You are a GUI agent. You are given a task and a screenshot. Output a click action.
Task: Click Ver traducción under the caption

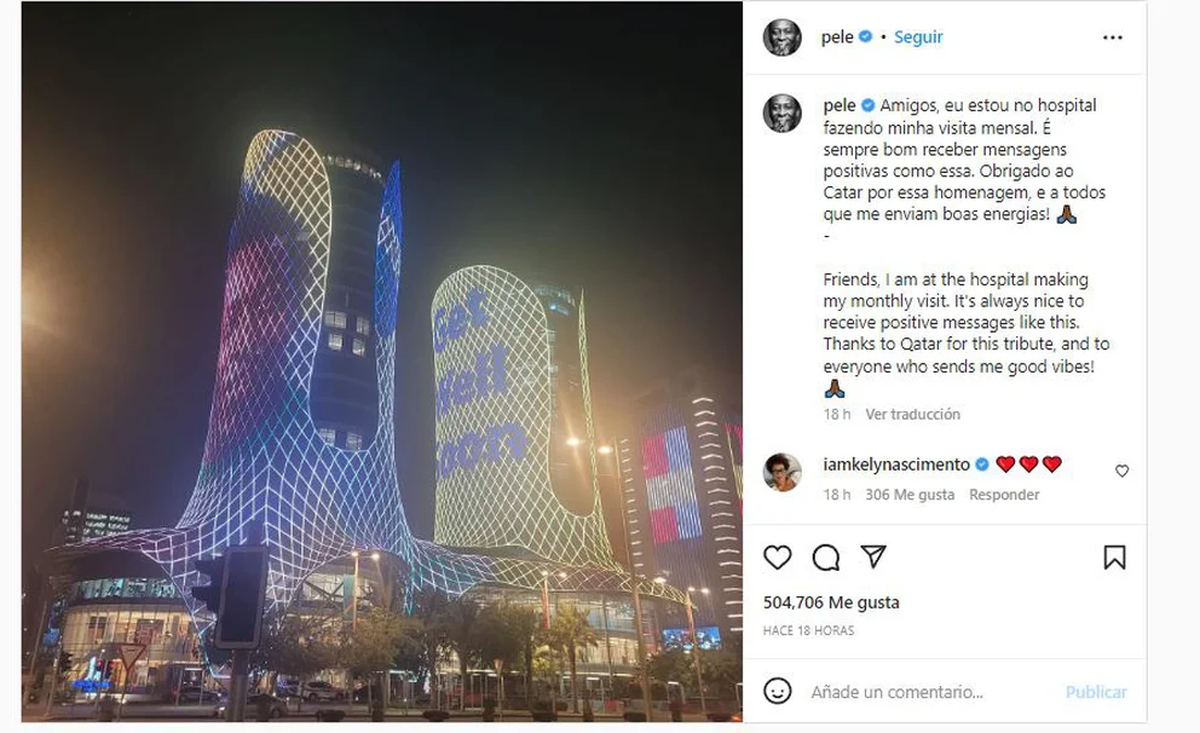coord(912,414)
